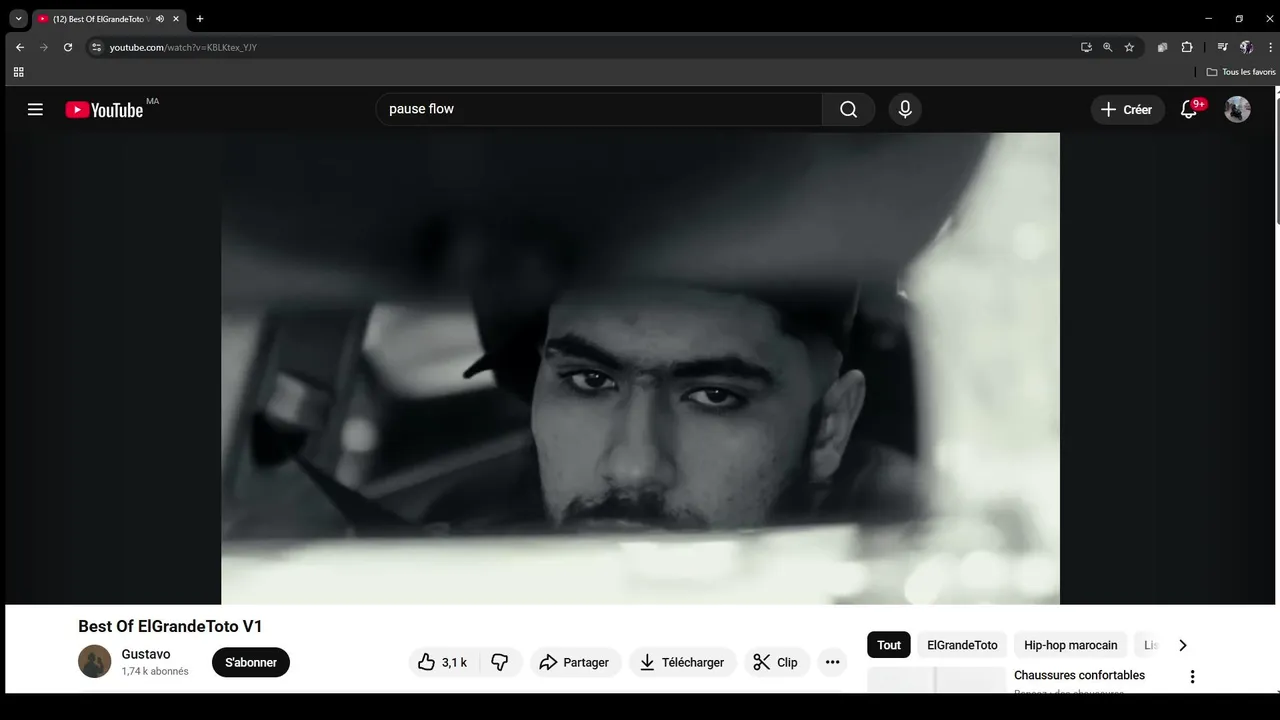Open the YouTube account avatar menu
The image size is (1280, 720).
coord(1238,109)
